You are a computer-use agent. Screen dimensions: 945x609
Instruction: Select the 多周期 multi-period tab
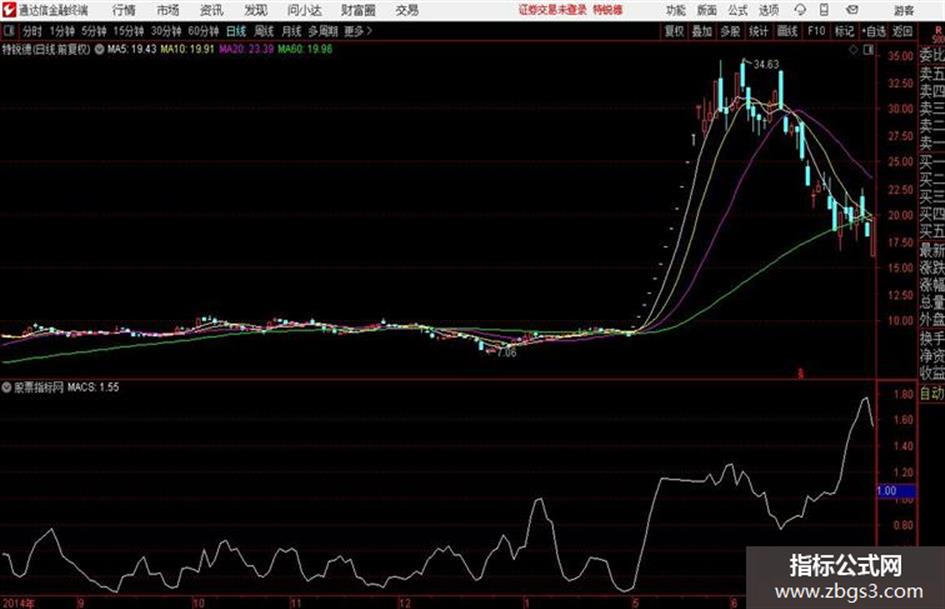(x=323, y=31)
